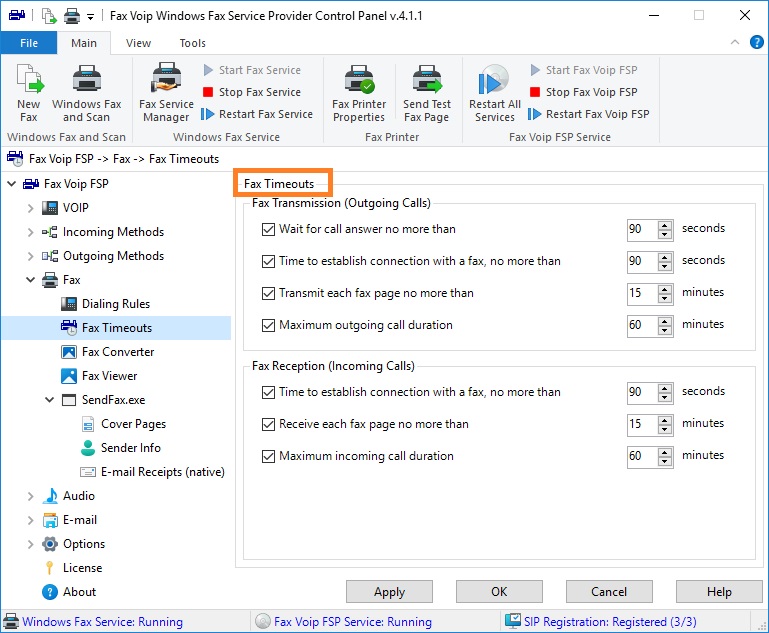Expand the VOIP tree node
769x633 pixels.
(x=30, y=208)
